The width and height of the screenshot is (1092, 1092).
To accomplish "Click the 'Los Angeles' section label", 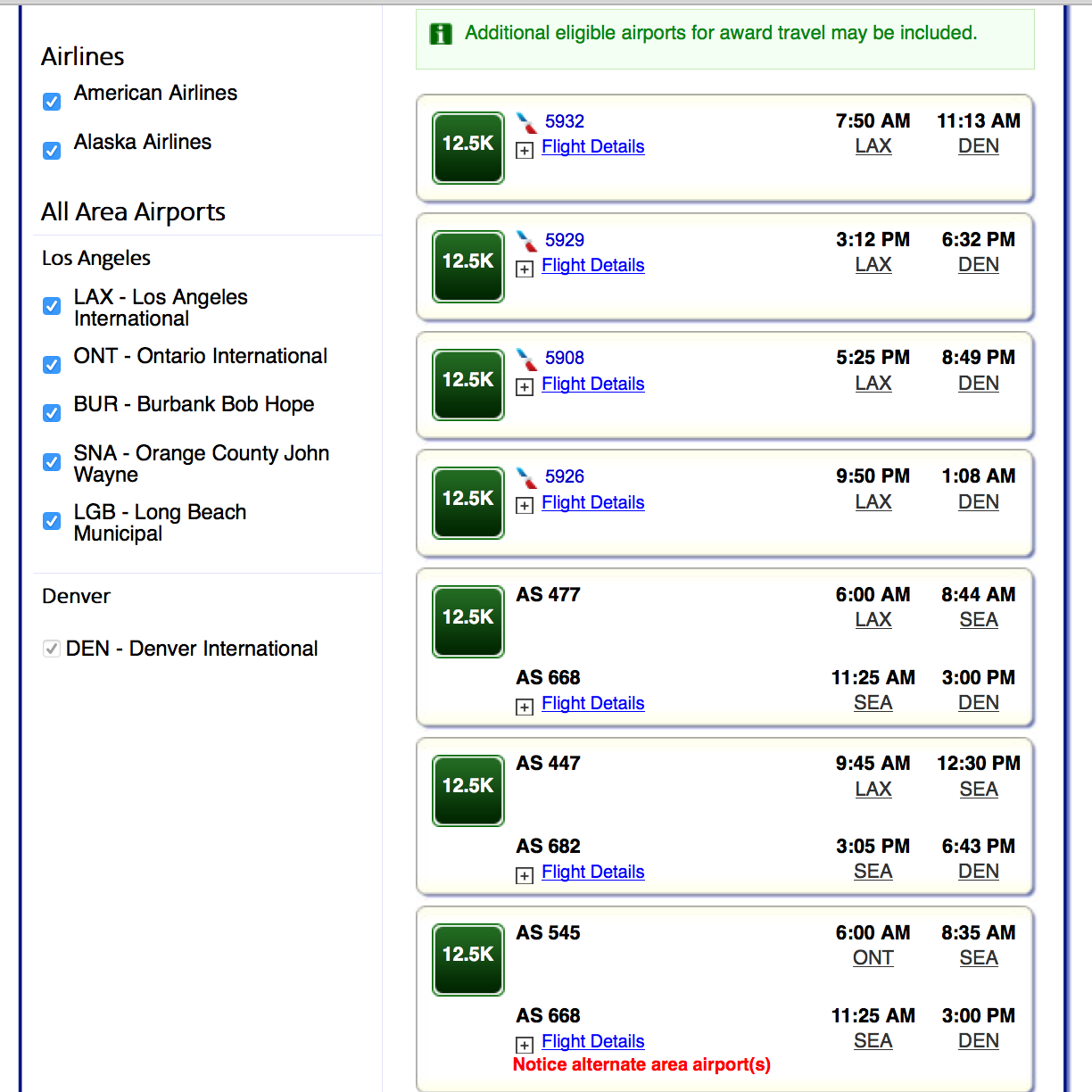I will tap(96, 259).
